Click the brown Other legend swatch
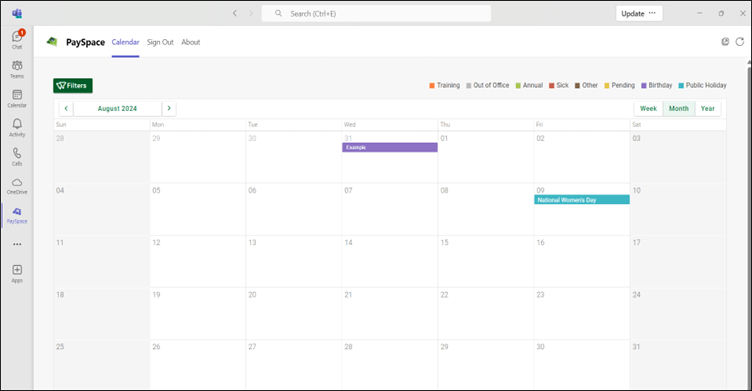Screen dimensions: 752x391 (x=577, y=85)
